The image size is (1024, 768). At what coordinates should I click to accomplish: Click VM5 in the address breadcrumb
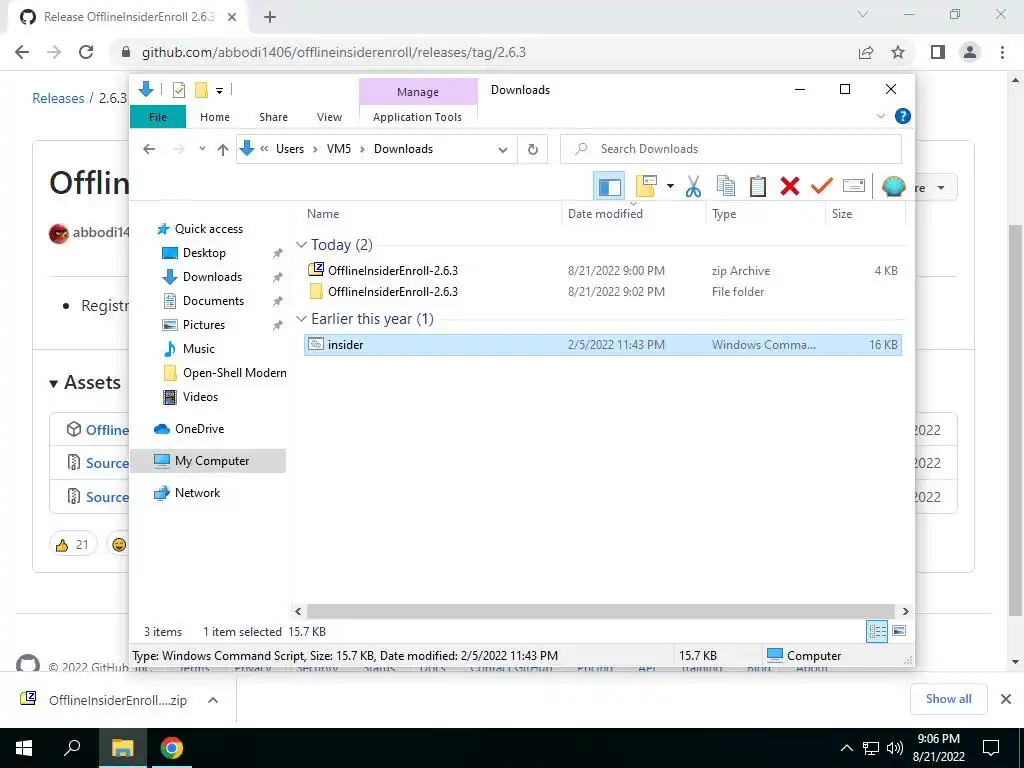coord(339,149)
